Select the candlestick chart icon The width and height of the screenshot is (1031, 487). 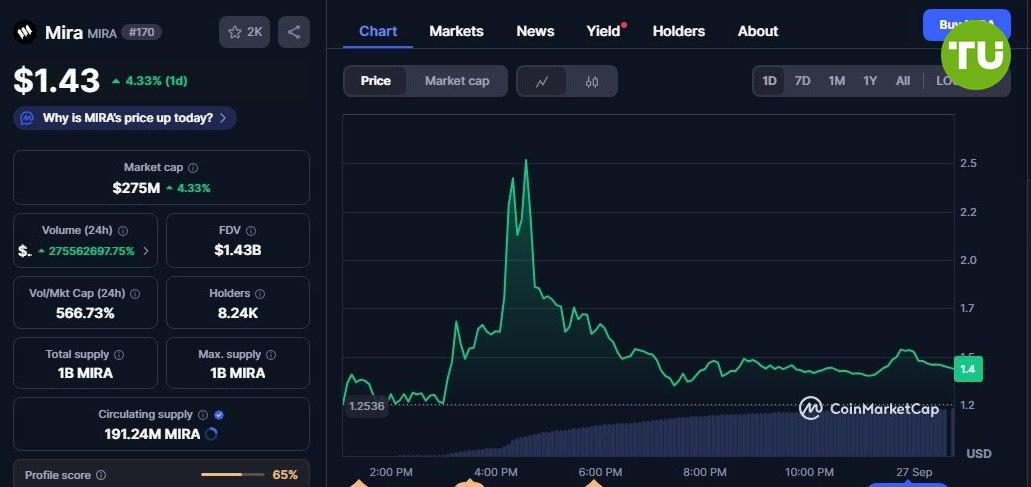tap(592, 81)
